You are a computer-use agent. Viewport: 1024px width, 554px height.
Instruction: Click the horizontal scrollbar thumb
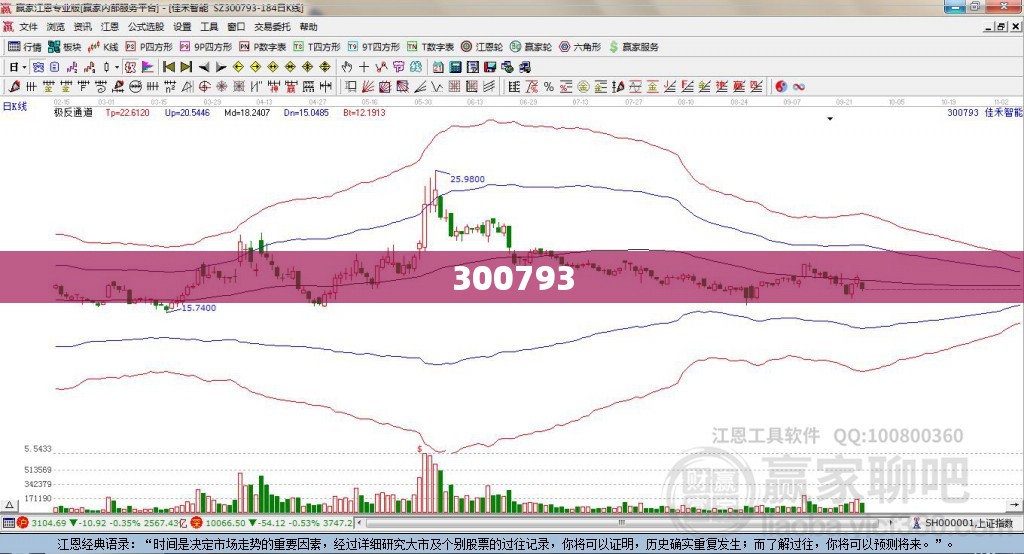coord(621,523)
